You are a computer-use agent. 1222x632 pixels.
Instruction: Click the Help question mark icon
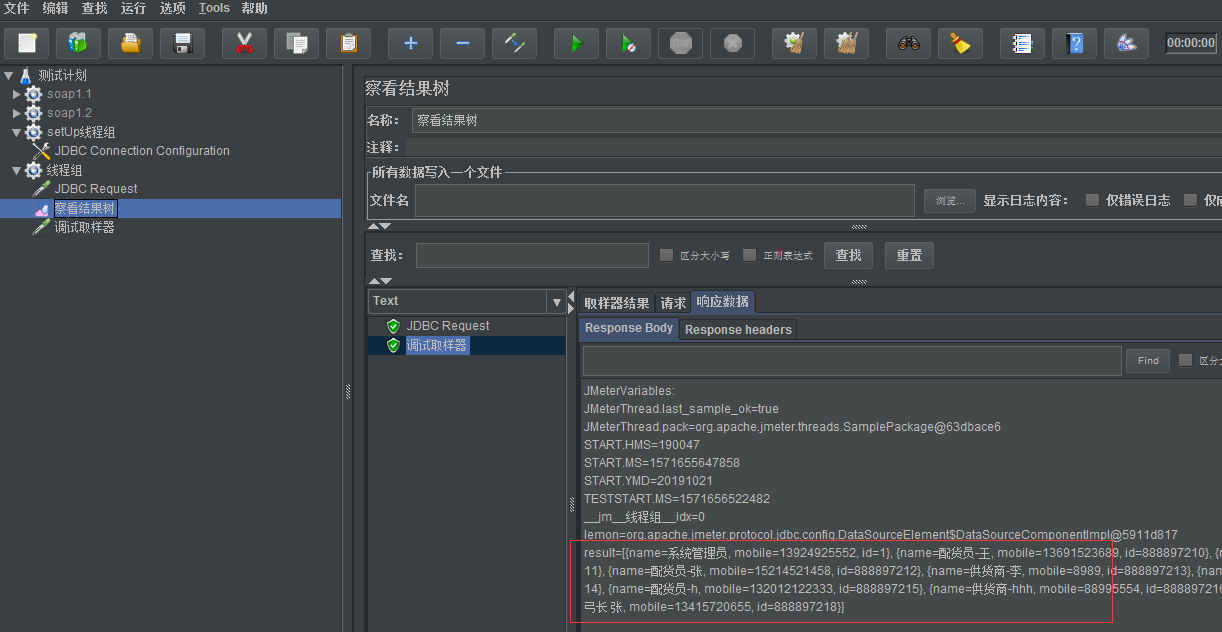[x=1074, y=43]
